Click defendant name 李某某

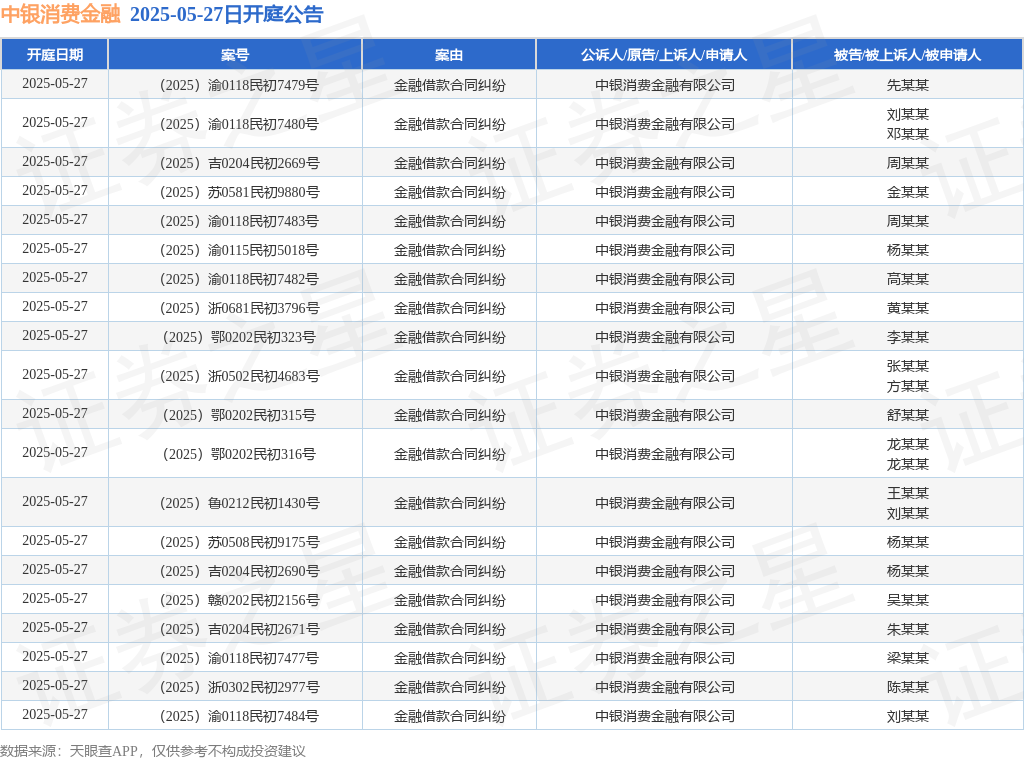point(908,337)
